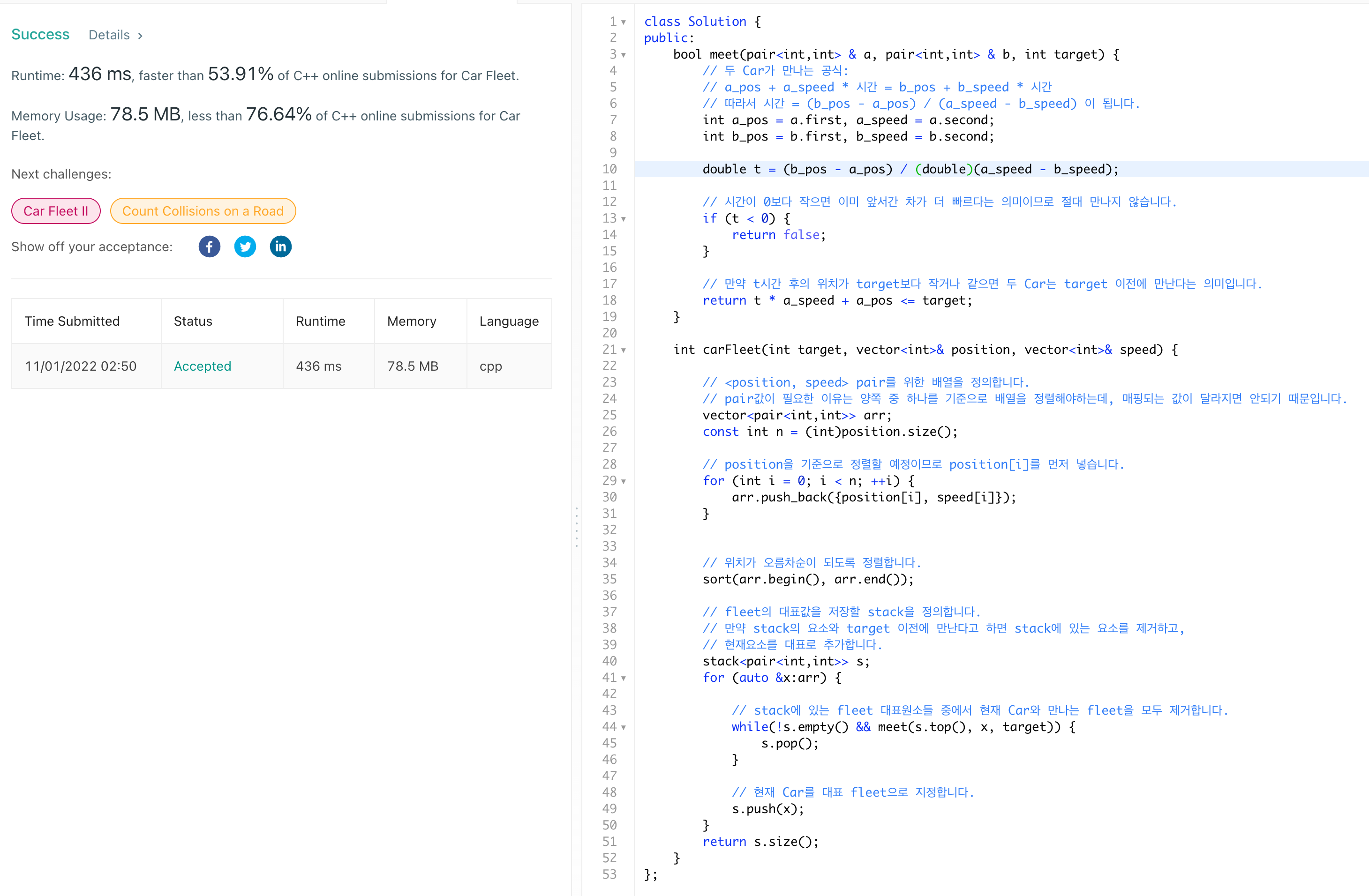The image size is (1369, 896).
Task: Share acceptance on Facebook
Action: click(x=210, y=246)
